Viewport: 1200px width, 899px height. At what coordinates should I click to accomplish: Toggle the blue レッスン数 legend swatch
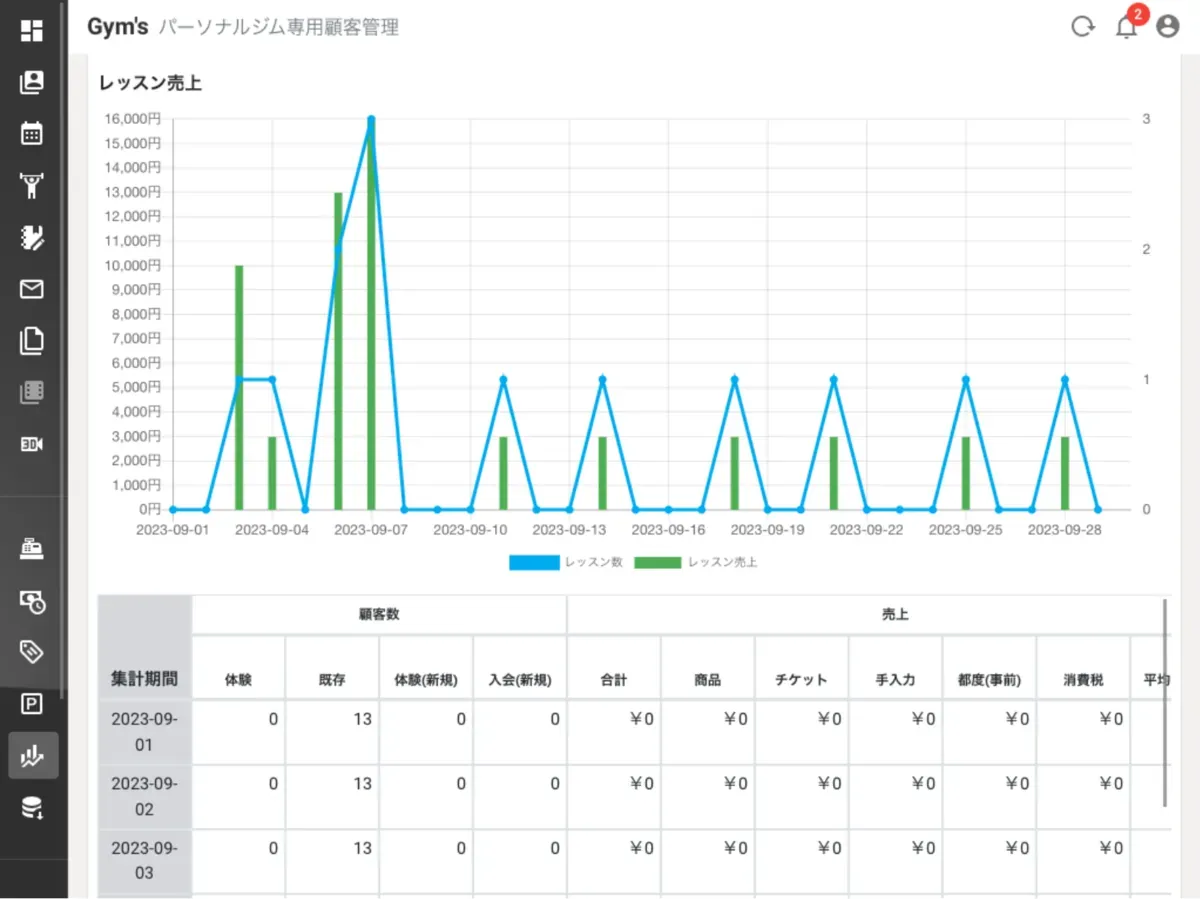tap(534, 563)
